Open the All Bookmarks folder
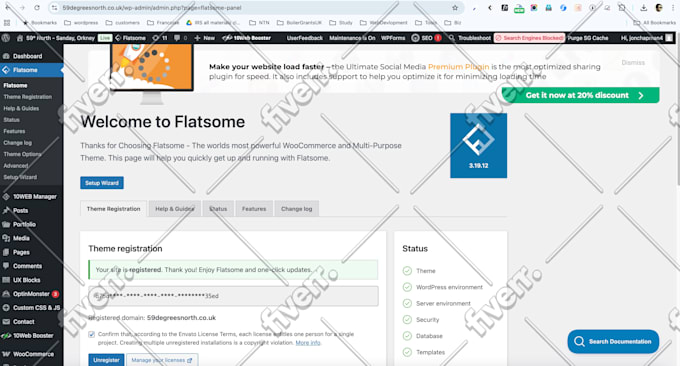 tap(654, 23)
